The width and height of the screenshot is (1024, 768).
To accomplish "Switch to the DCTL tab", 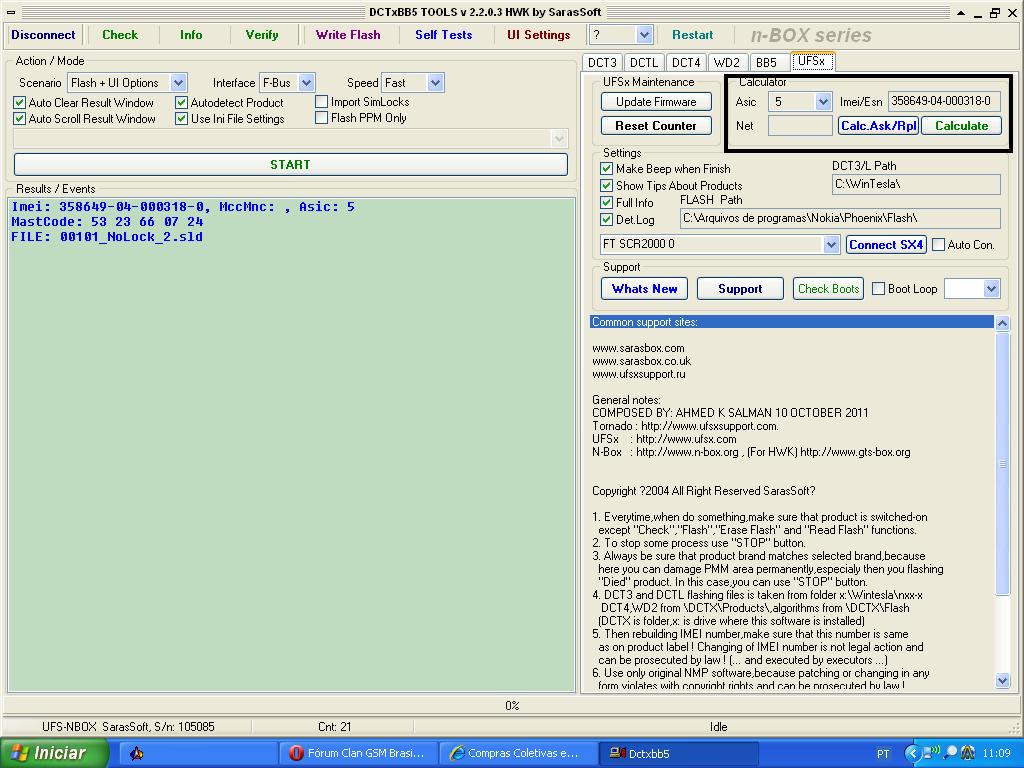I will click(x=644, y=63).
